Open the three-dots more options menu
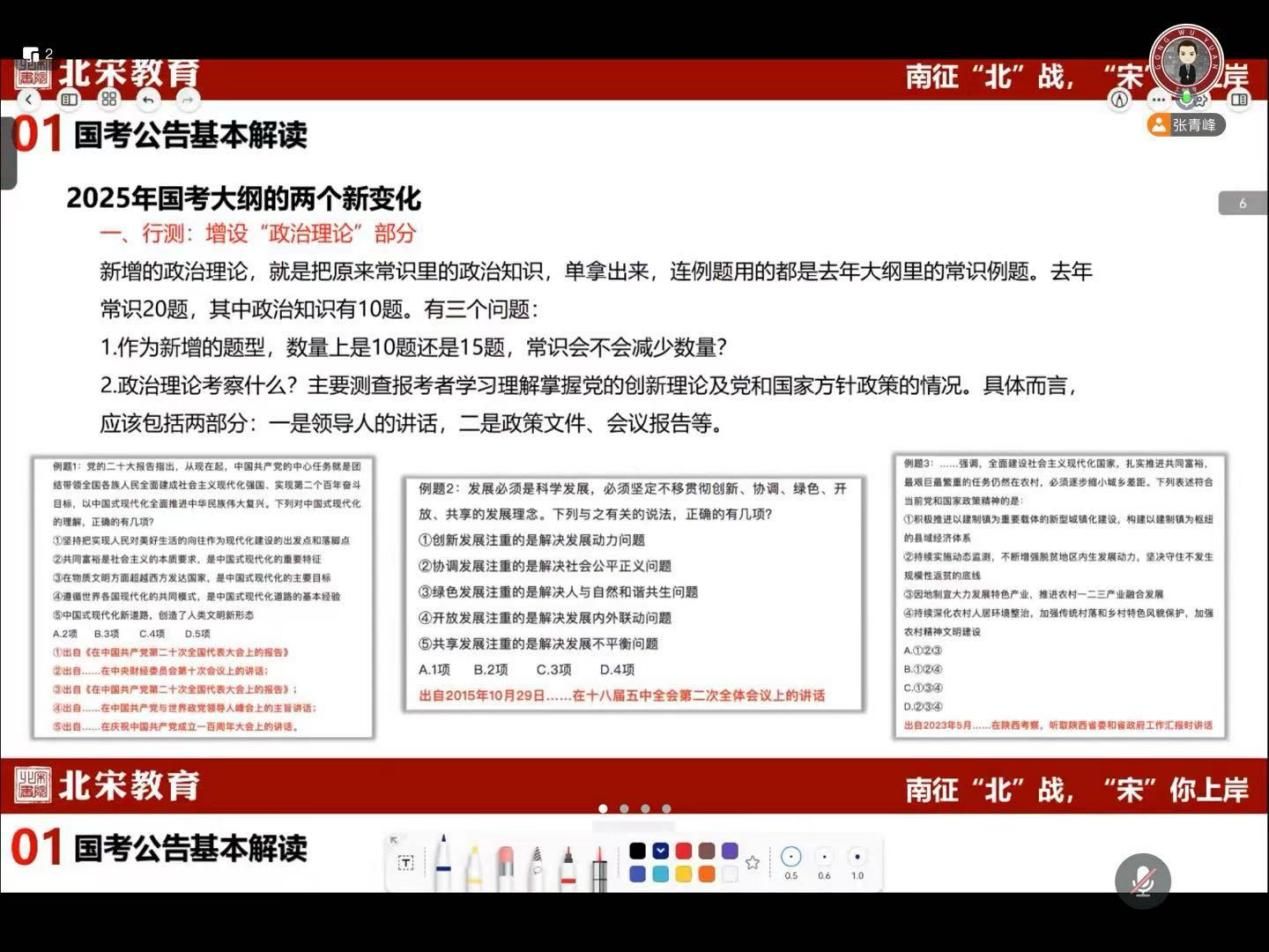The height and width of the screenshot is (952, 1269). (1158, 99)
